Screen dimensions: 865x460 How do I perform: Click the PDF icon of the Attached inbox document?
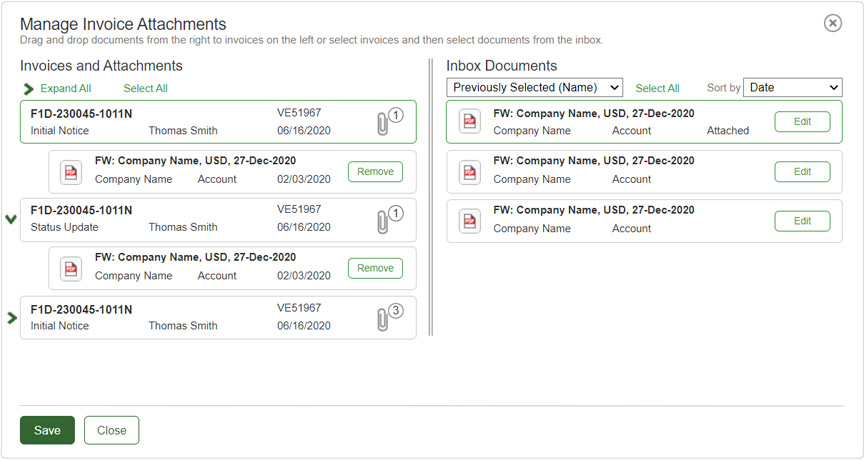tap(469, 122)
